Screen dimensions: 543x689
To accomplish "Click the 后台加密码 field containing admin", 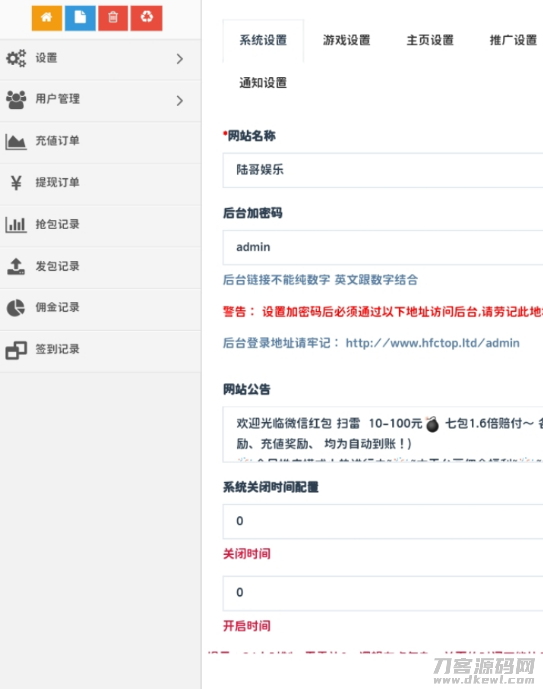I will [x=383, y=247].
